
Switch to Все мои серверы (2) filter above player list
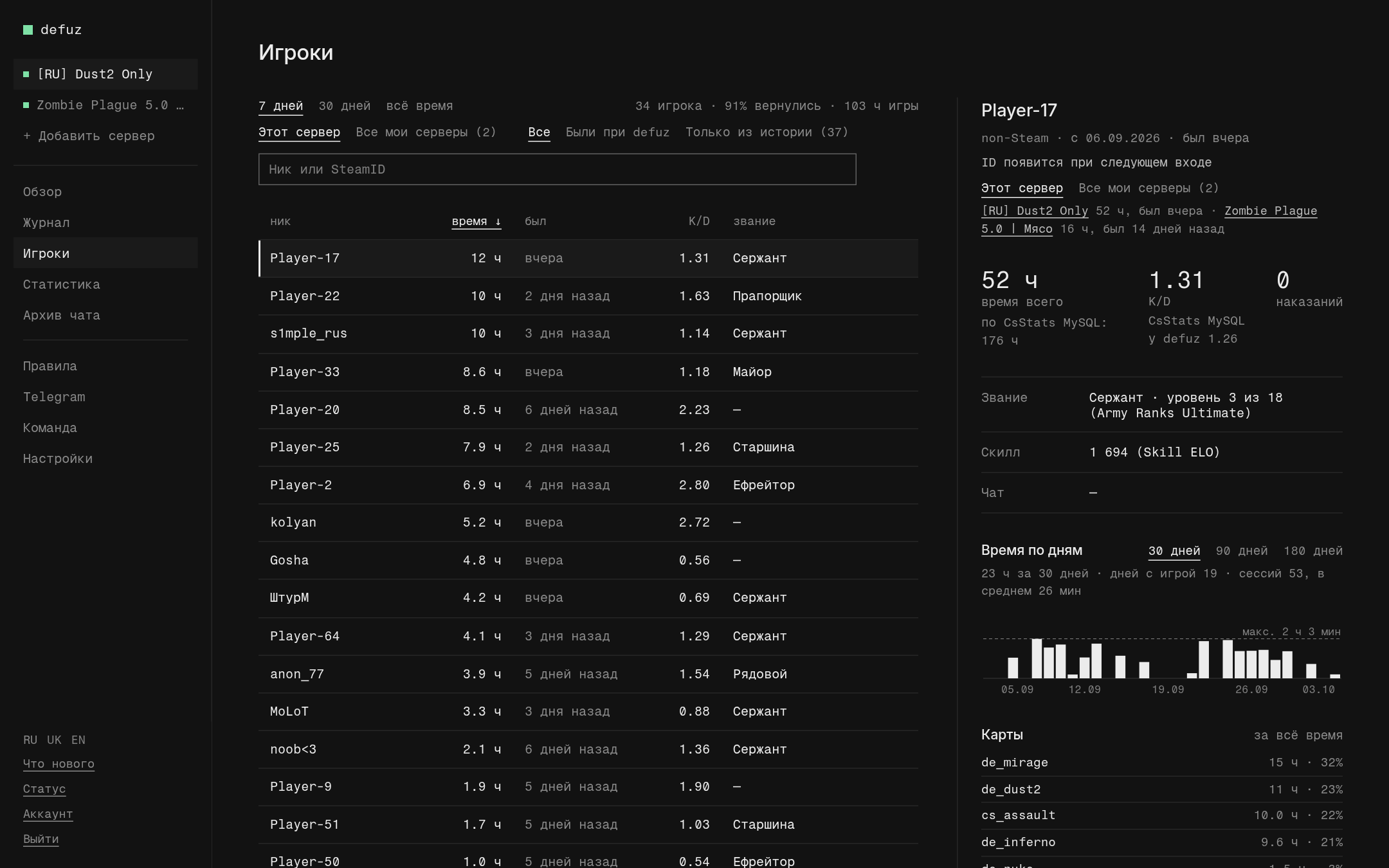426,132
